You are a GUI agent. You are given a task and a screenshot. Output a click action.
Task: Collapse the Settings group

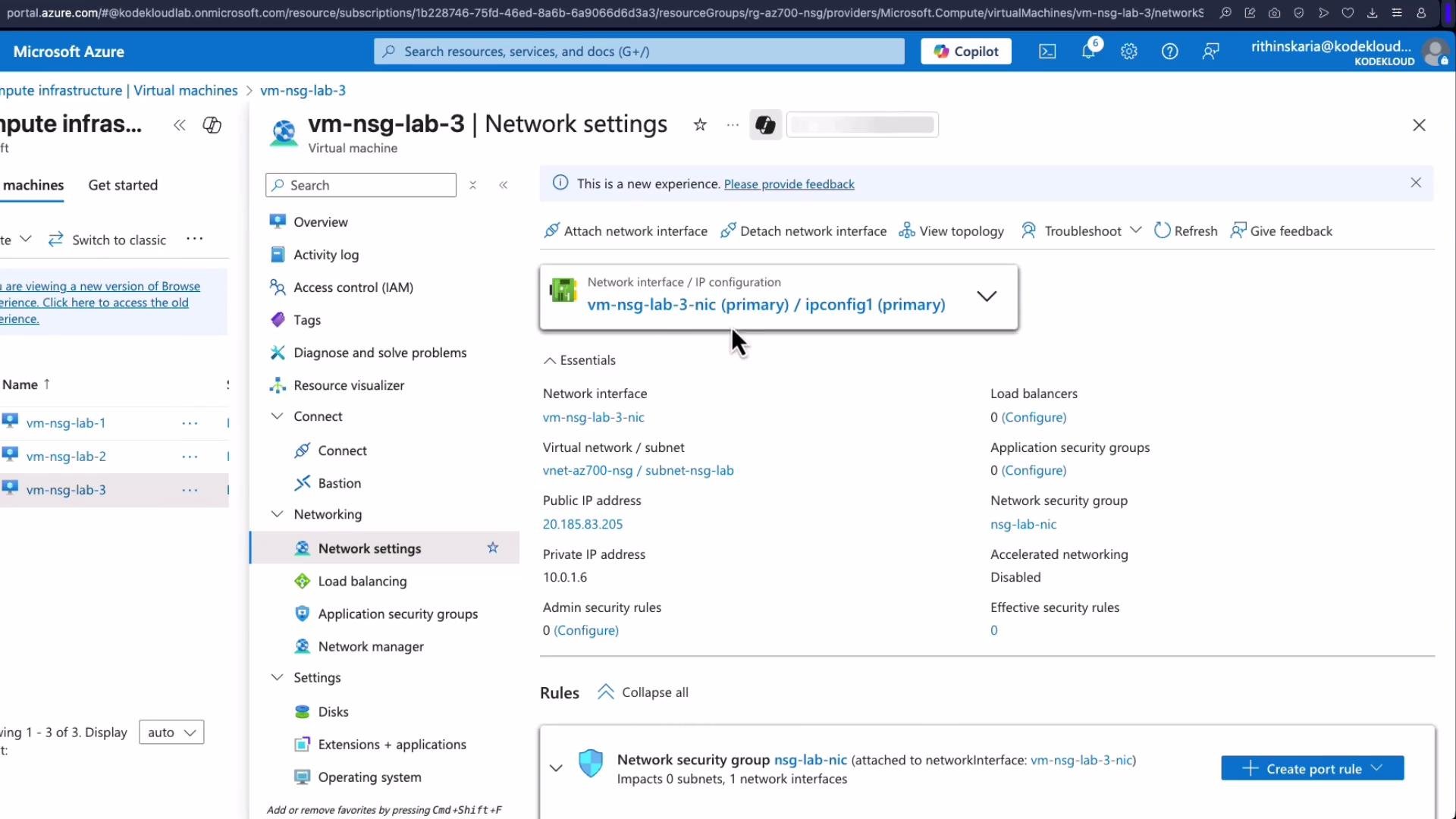(278, 677)
